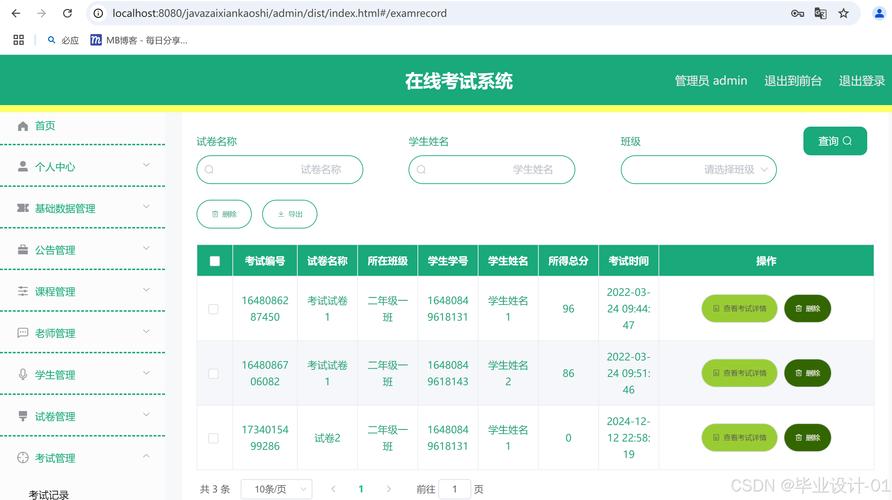Click the password key icon

point(798,13)
